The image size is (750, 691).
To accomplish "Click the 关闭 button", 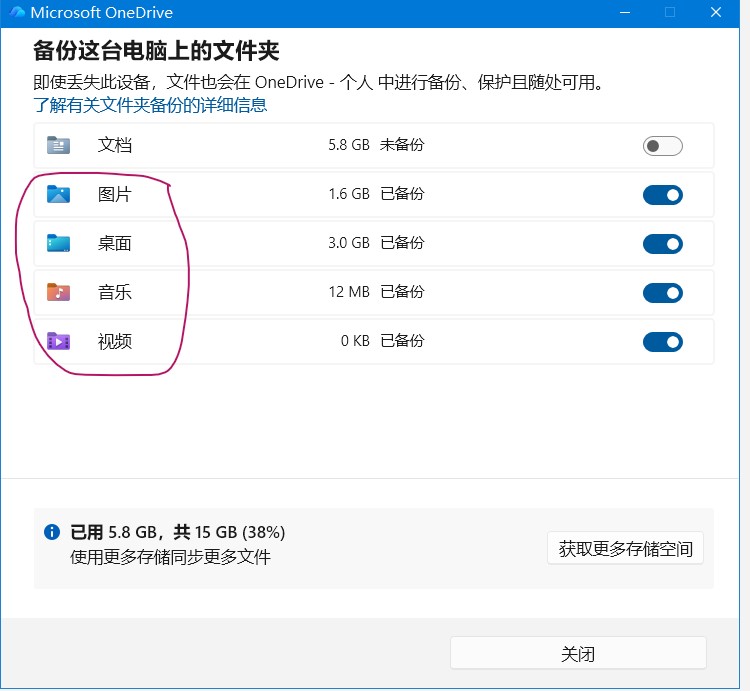I will 578,653.
